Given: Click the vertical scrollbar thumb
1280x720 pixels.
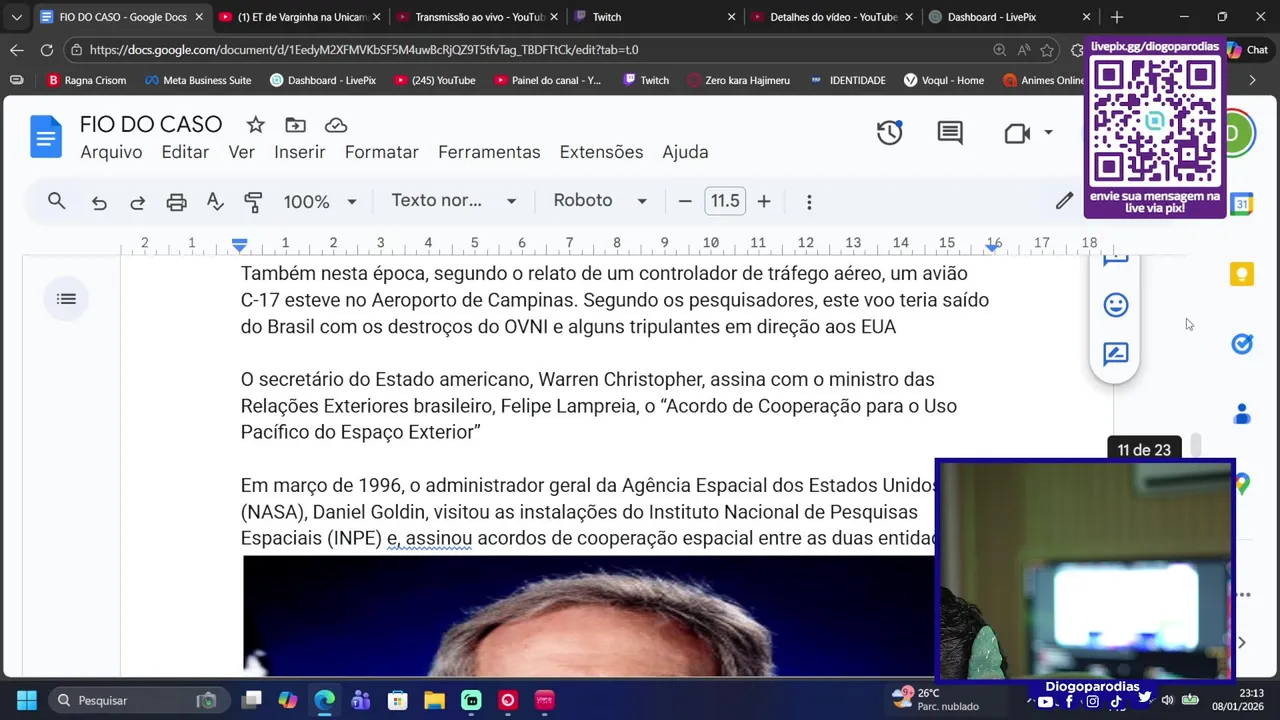Looking at the screenshot, I should (x=1195, y=445).
